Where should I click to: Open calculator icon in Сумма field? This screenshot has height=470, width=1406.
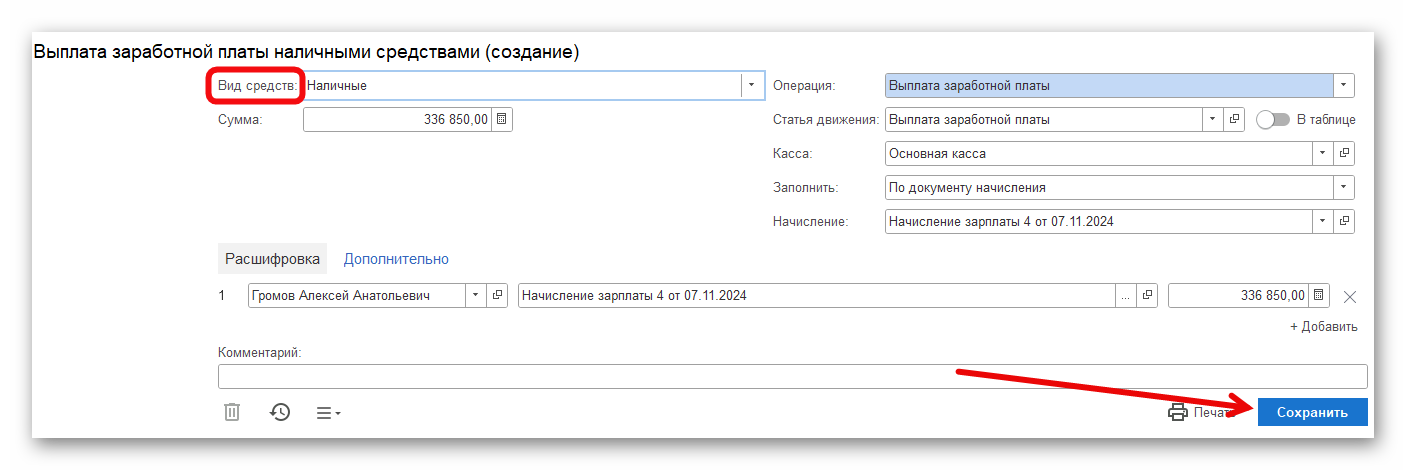coord(502,119)
